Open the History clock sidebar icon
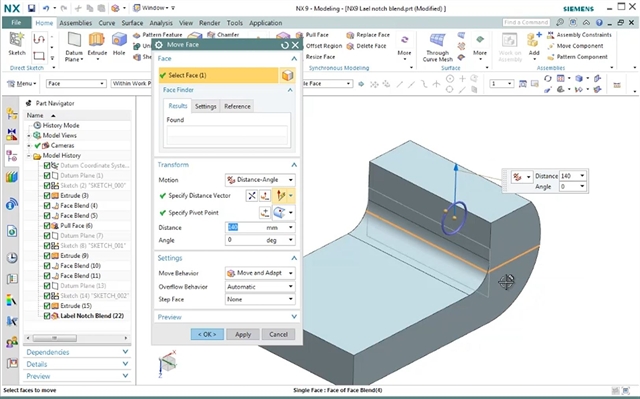This screenshot has height=399, width=640. tap(11, 258)
